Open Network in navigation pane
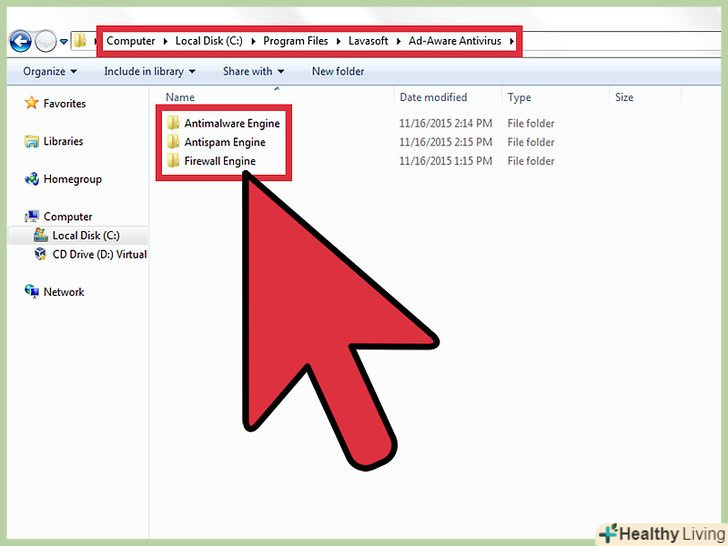 pyautogui.click(x=64, y=292)
